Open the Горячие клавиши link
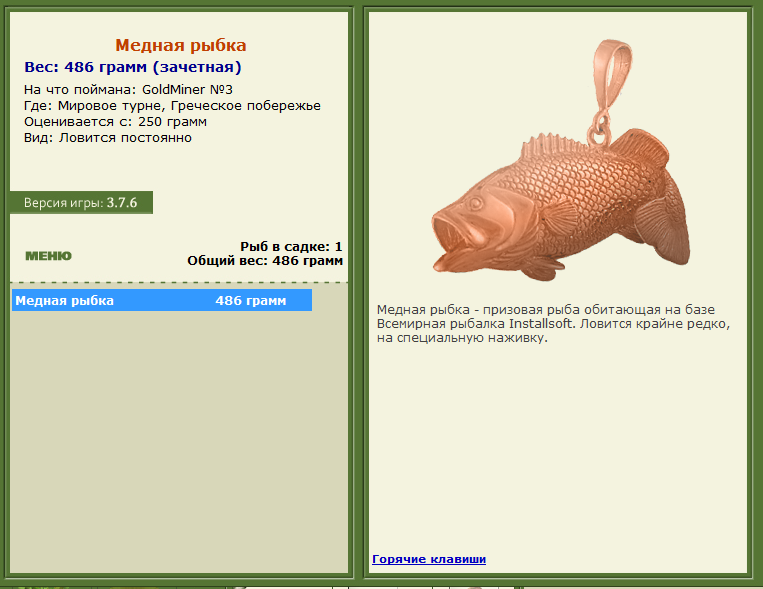Image resolution: width=763 pixels, height=589 pixels. 429,559
